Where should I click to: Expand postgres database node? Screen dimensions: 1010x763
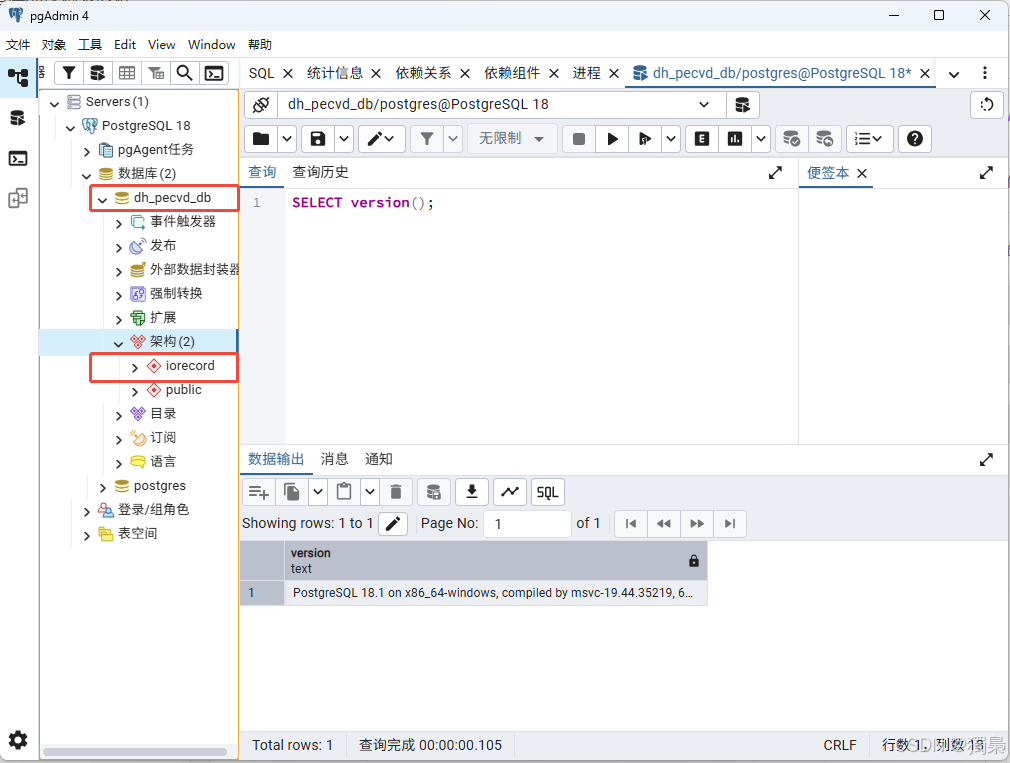[x=102, y=487]
